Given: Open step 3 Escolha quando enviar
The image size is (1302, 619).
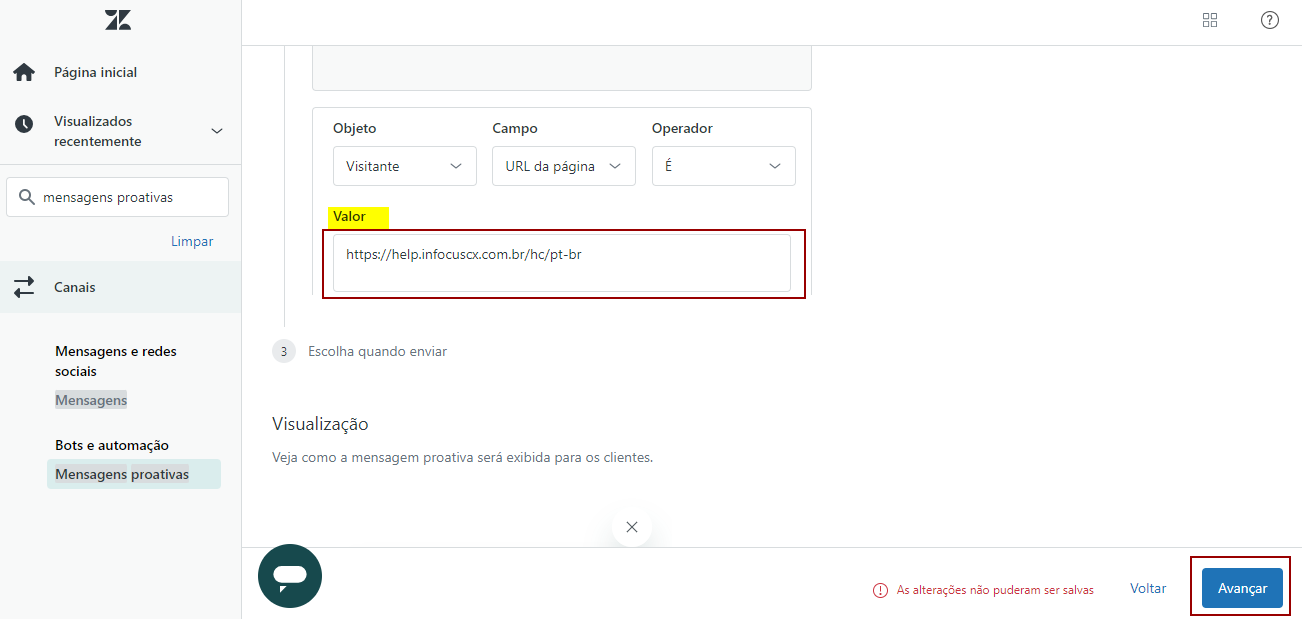Looking at the screenshot, I should click(x=377, y=351).
